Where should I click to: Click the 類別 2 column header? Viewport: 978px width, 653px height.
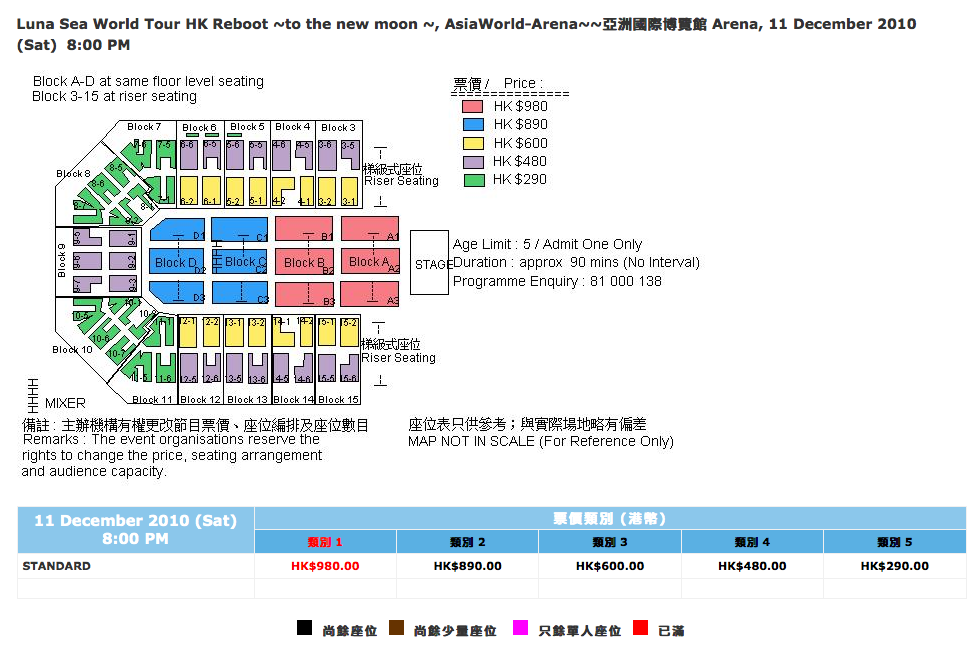(467, 542)
